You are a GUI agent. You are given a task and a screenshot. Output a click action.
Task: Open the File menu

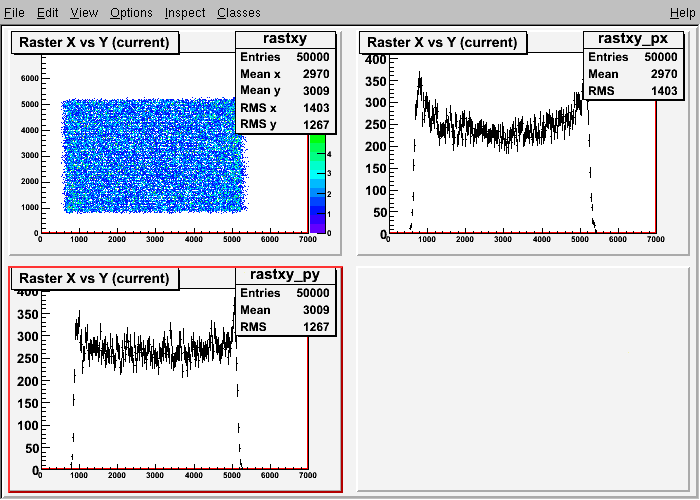(14, 13)
